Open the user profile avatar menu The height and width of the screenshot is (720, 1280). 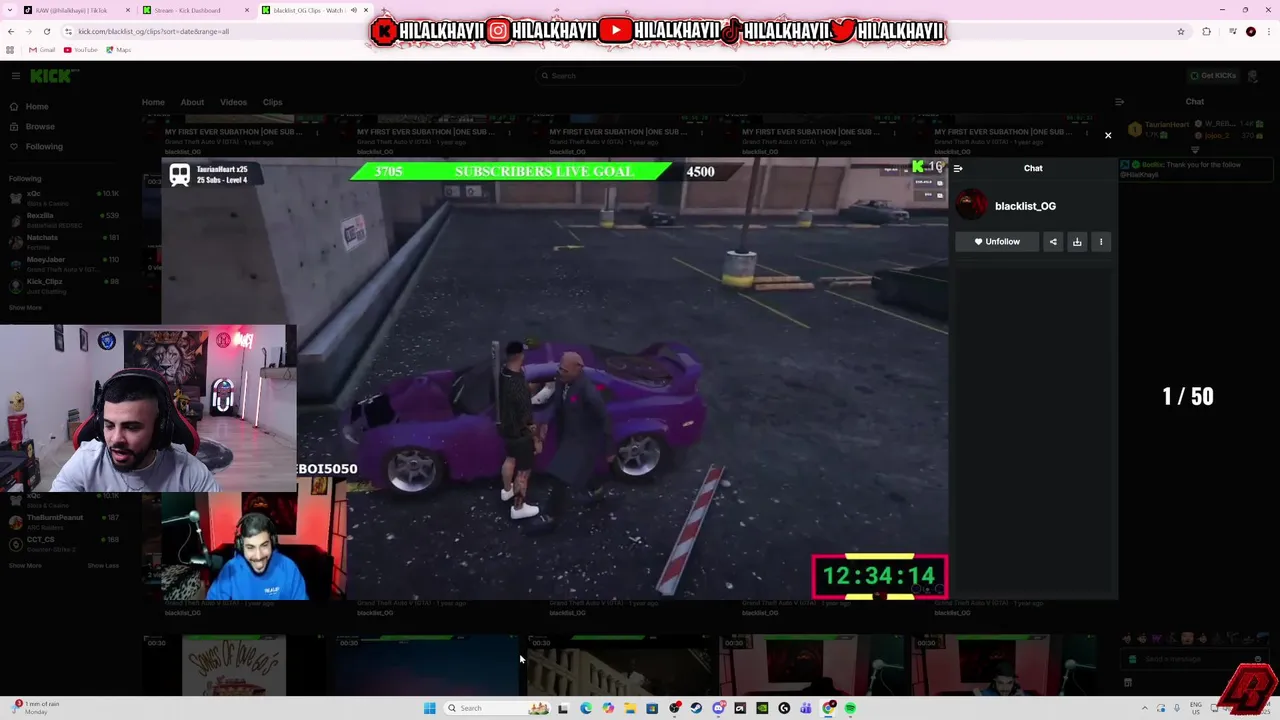[x=1253, y=76]
